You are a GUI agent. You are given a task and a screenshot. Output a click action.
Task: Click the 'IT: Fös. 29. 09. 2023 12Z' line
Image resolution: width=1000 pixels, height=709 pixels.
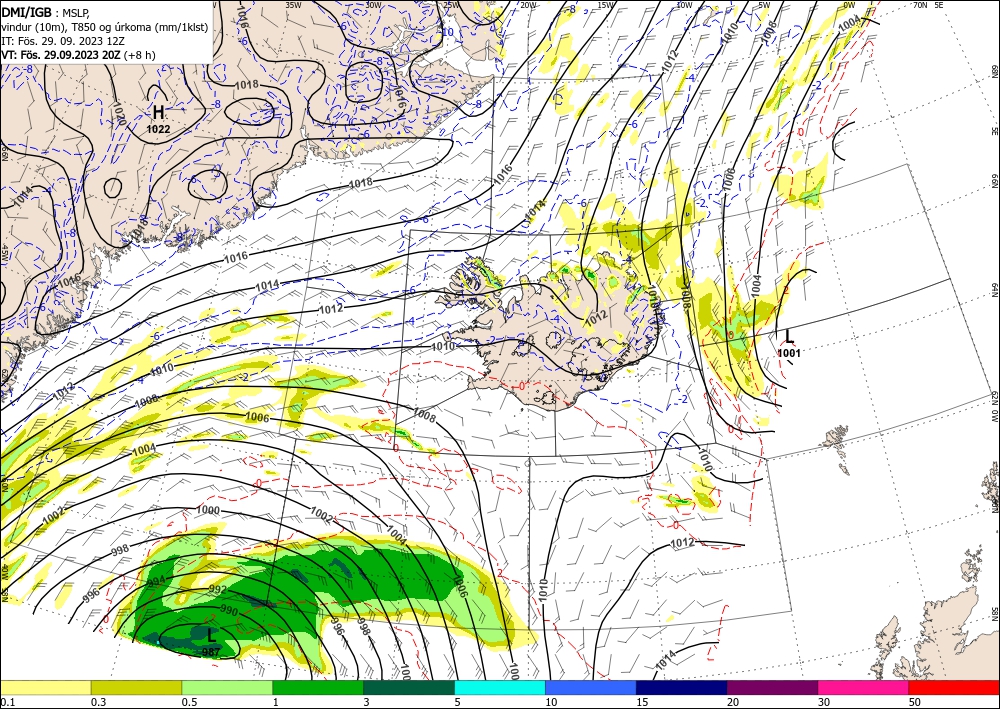tap(63, 40)
